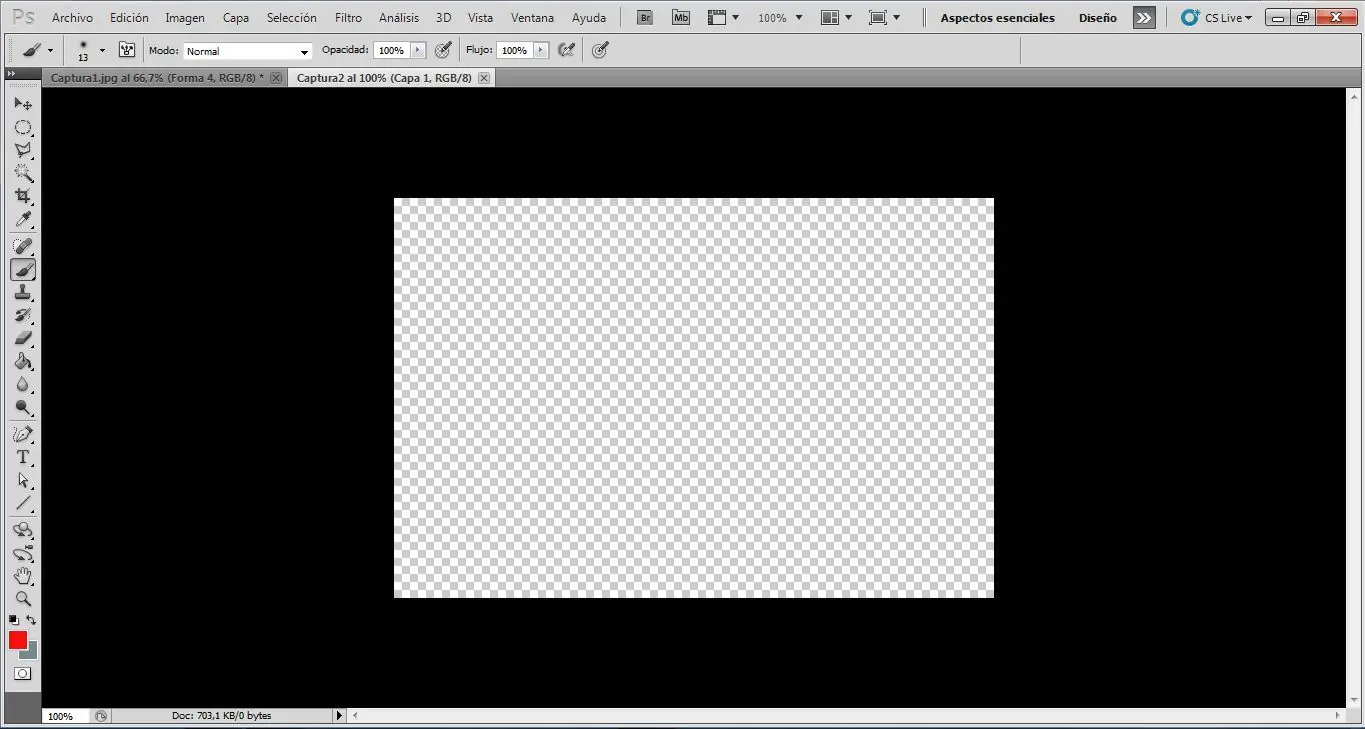
Task: Select the Line shape tool
Action: click(x=23, y=503)
